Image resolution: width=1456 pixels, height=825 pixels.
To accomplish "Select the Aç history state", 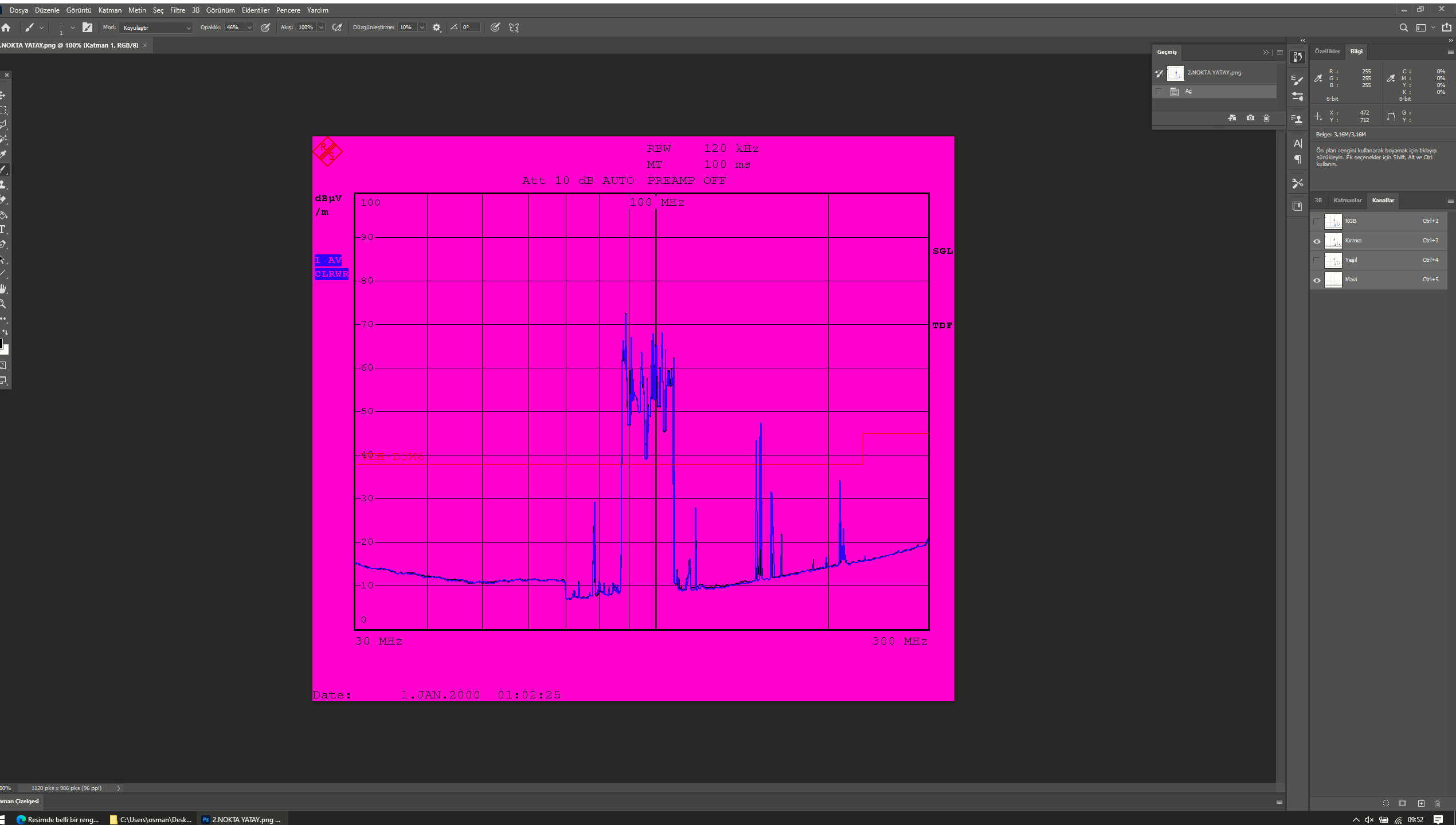I will pos(1215,92).
